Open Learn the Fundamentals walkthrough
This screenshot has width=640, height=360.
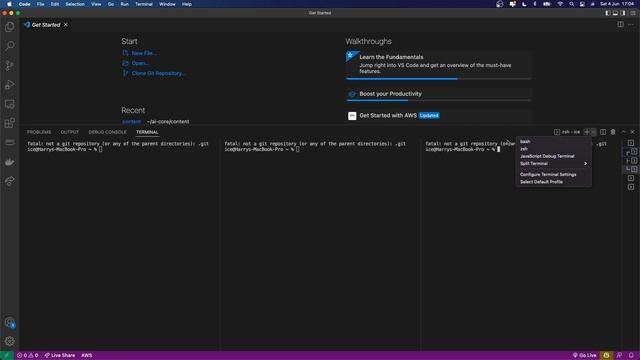(438, 64)
